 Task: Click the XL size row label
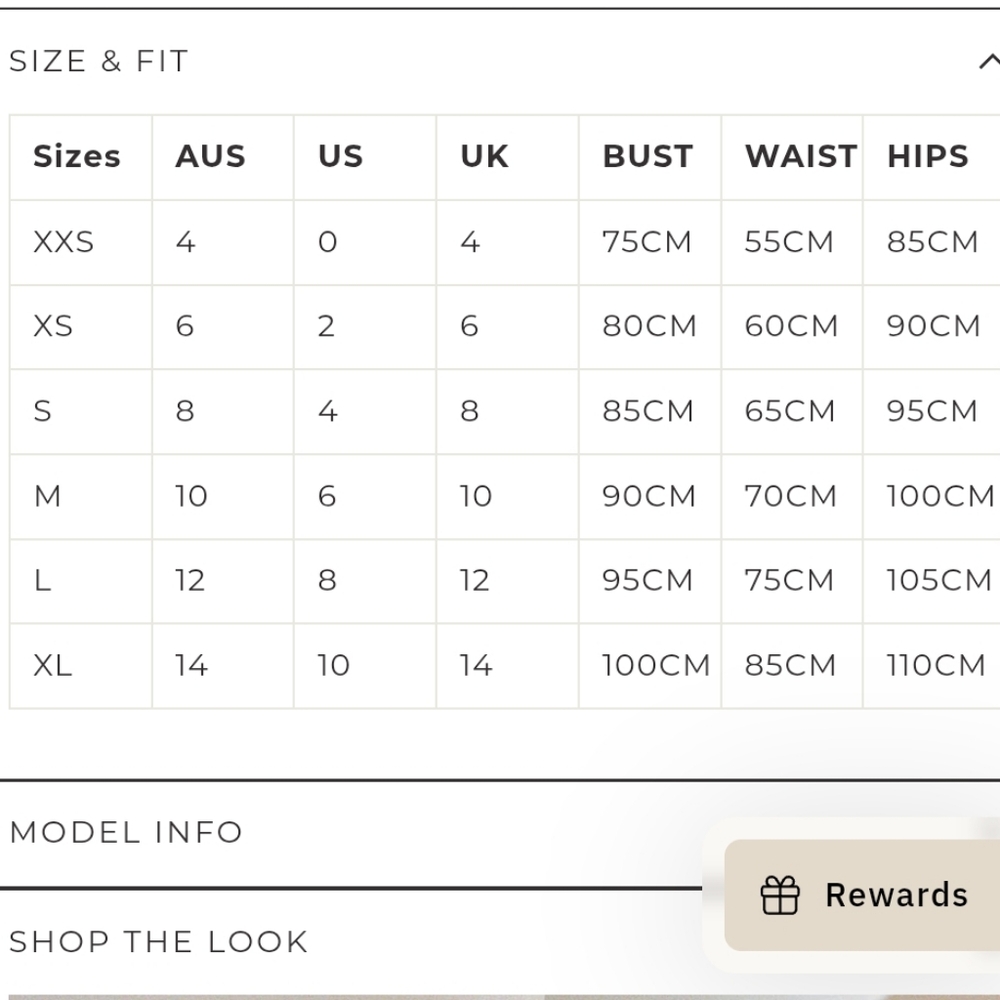coord(52,665)
